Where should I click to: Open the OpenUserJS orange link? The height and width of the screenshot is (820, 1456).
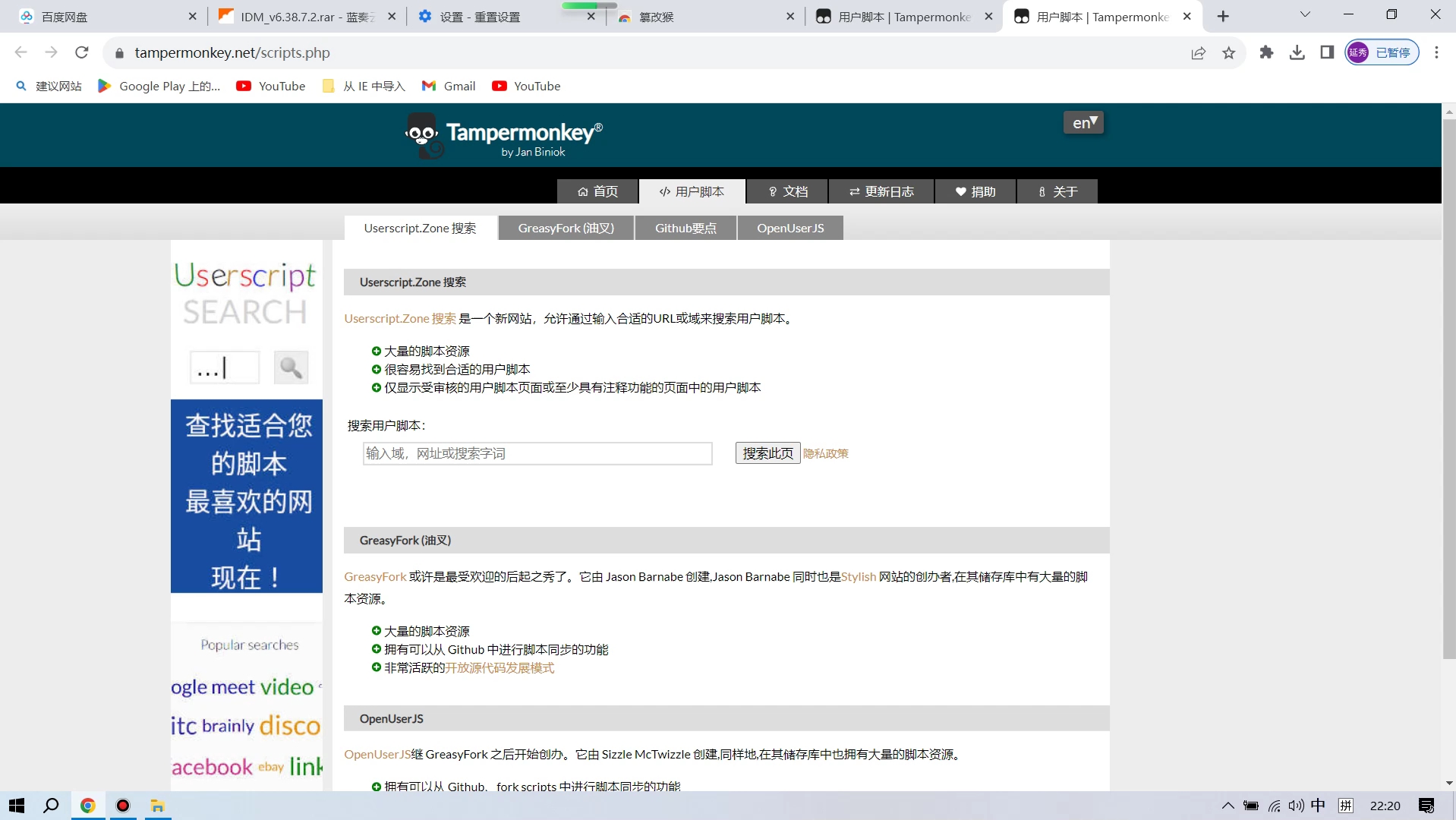[377, 754]
